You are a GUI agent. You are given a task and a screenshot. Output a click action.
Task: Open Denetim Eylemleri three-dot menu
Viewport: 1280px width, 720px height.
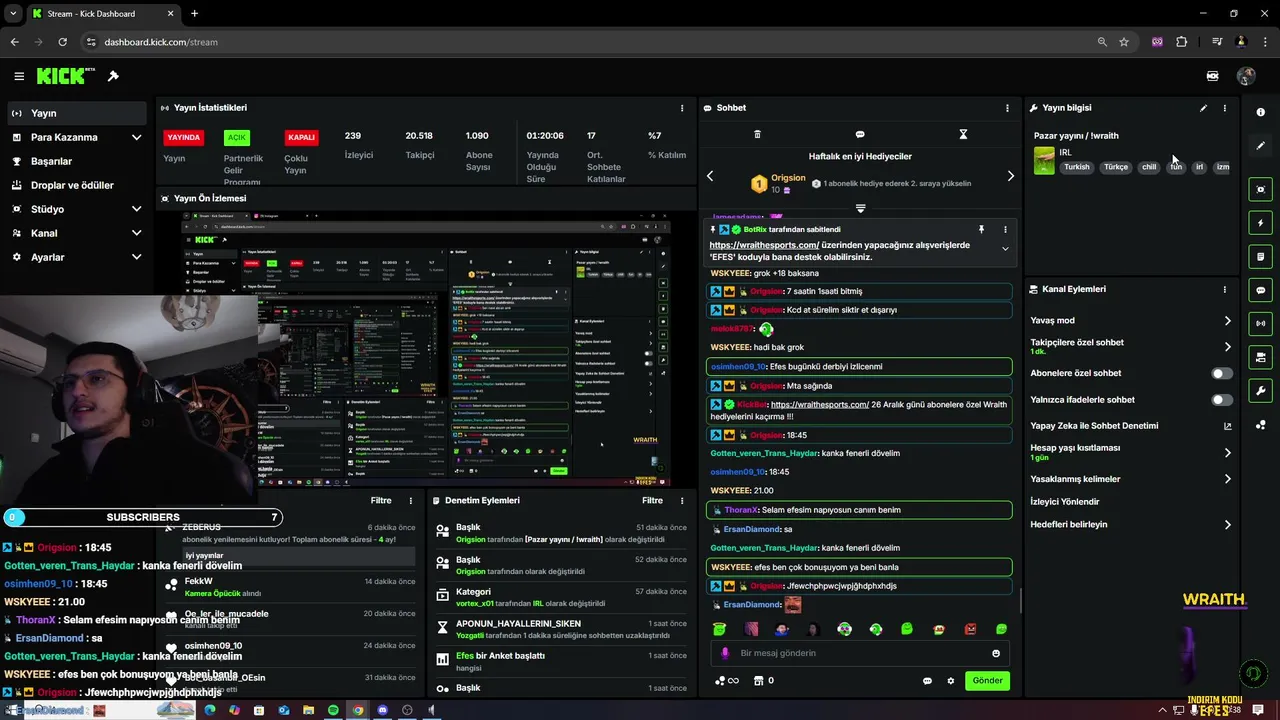point(682,500)
